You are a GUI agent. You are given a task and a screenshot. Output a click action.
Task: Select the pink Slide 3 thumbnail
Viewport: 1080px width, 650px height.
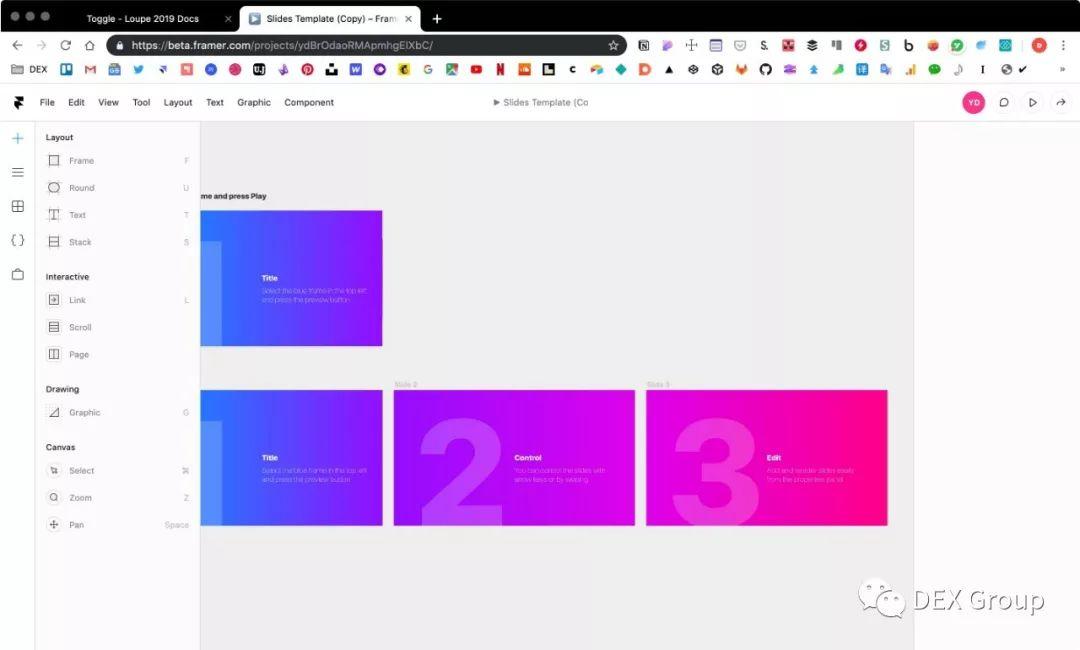tap(766, 457)
